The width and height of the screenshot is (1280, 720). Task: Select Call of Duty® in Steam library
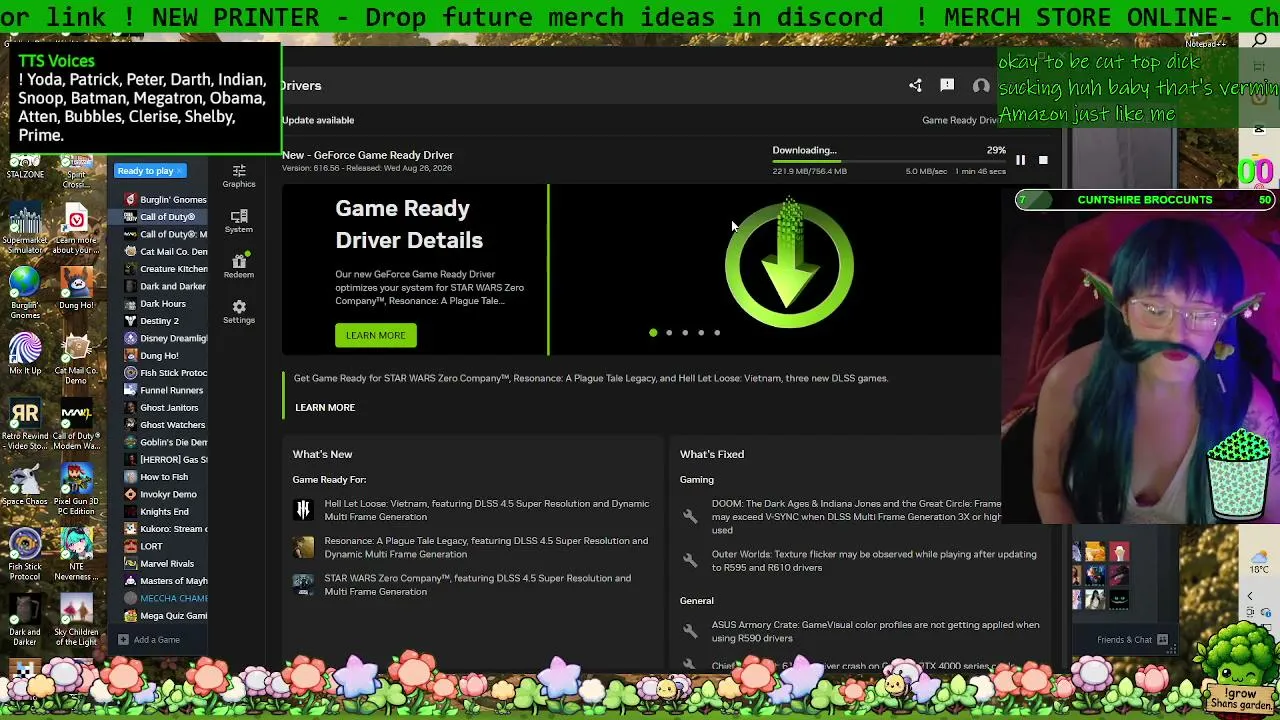tap(165, 217)
